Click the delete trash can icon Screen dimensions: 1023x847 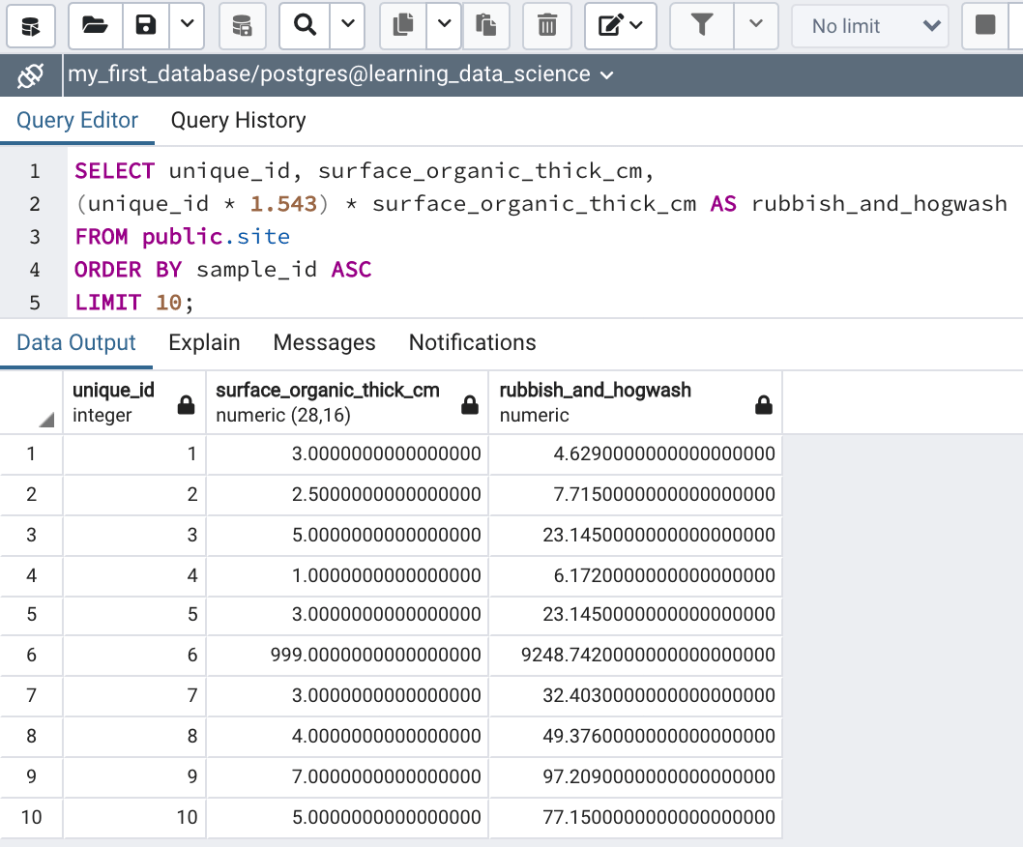tap(547, 25)
